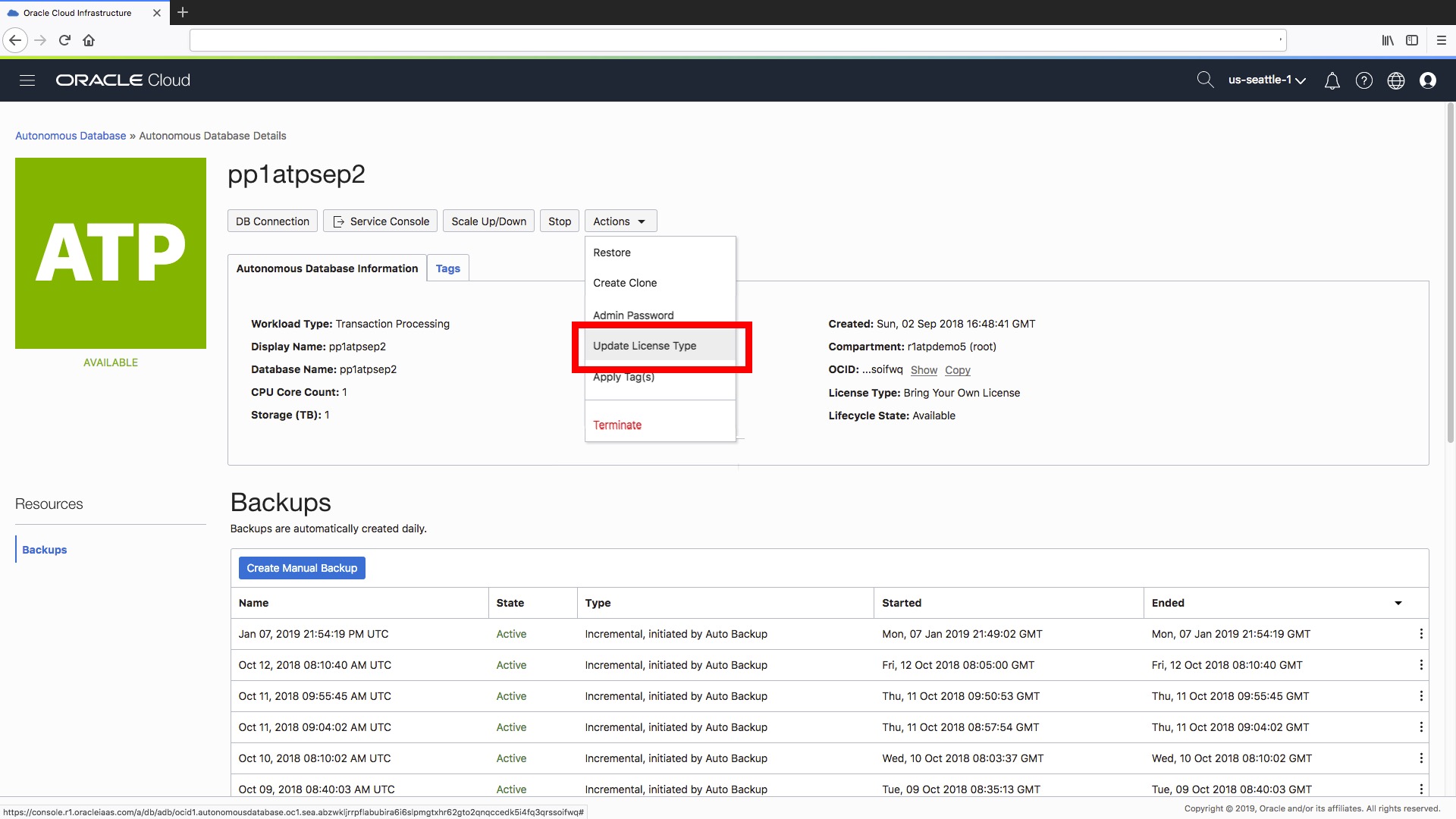The width and height of the screenshot is (1456, 819).
Task: Toggle sort arrow in Ended column
Action: (x=1398, y=603)
